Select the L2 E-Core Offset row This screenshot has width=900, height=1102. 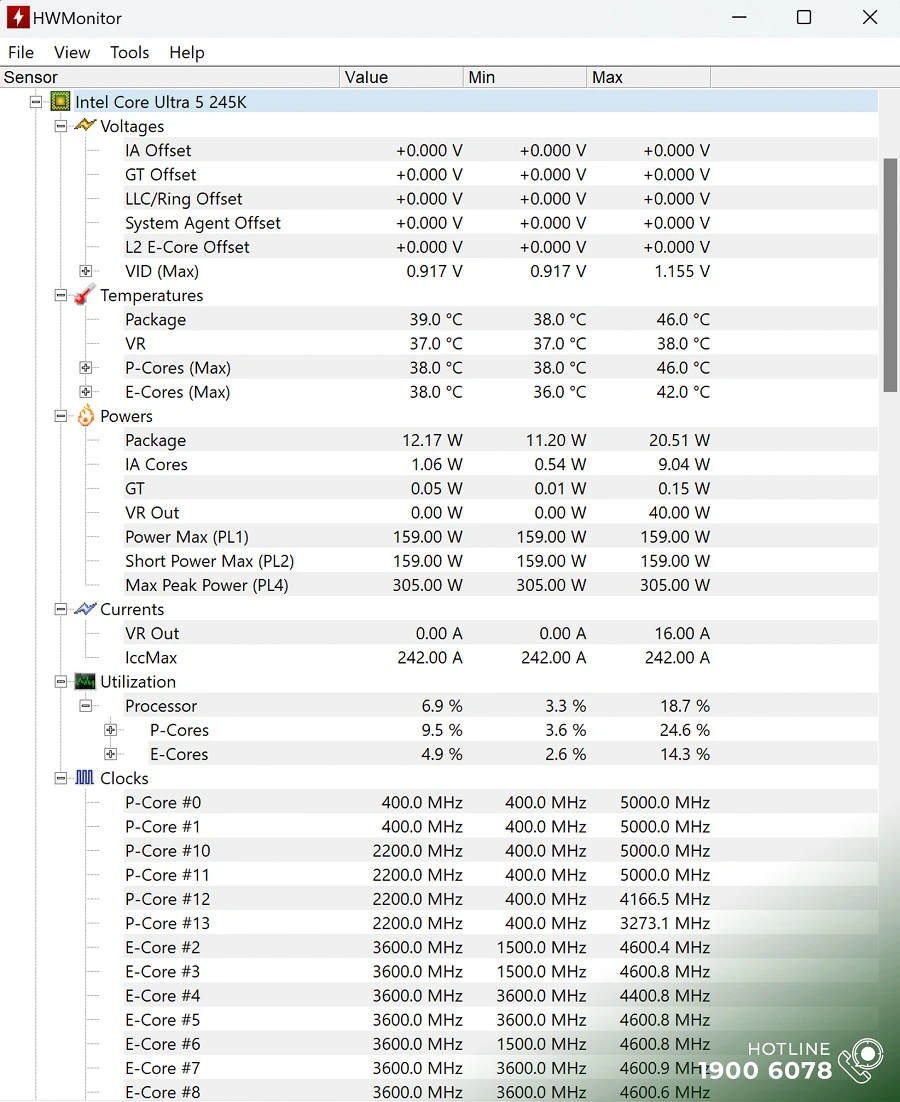click(x=500, y=247)
